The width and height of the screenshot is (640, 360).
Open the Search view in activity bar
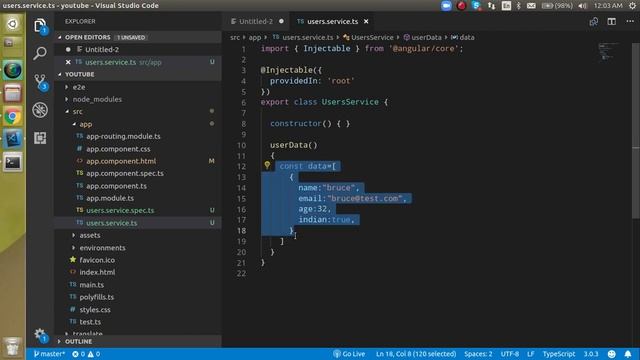point(40,53)
